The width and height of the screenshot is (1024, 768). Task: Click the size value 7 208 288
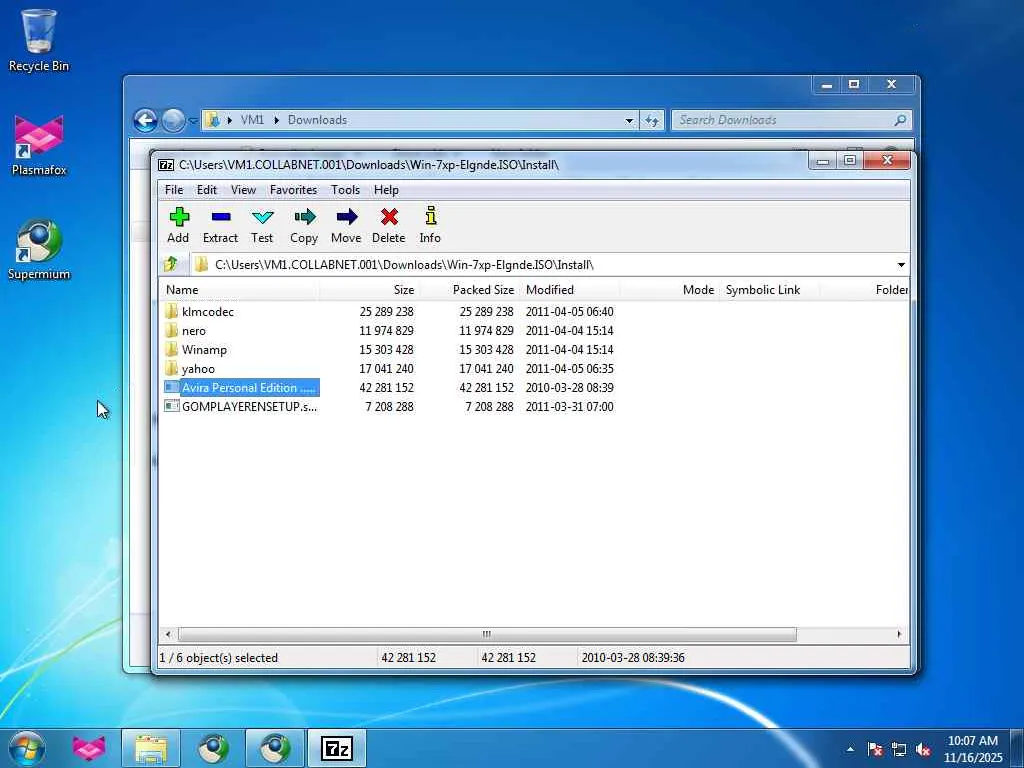click(x=389, y=406)
